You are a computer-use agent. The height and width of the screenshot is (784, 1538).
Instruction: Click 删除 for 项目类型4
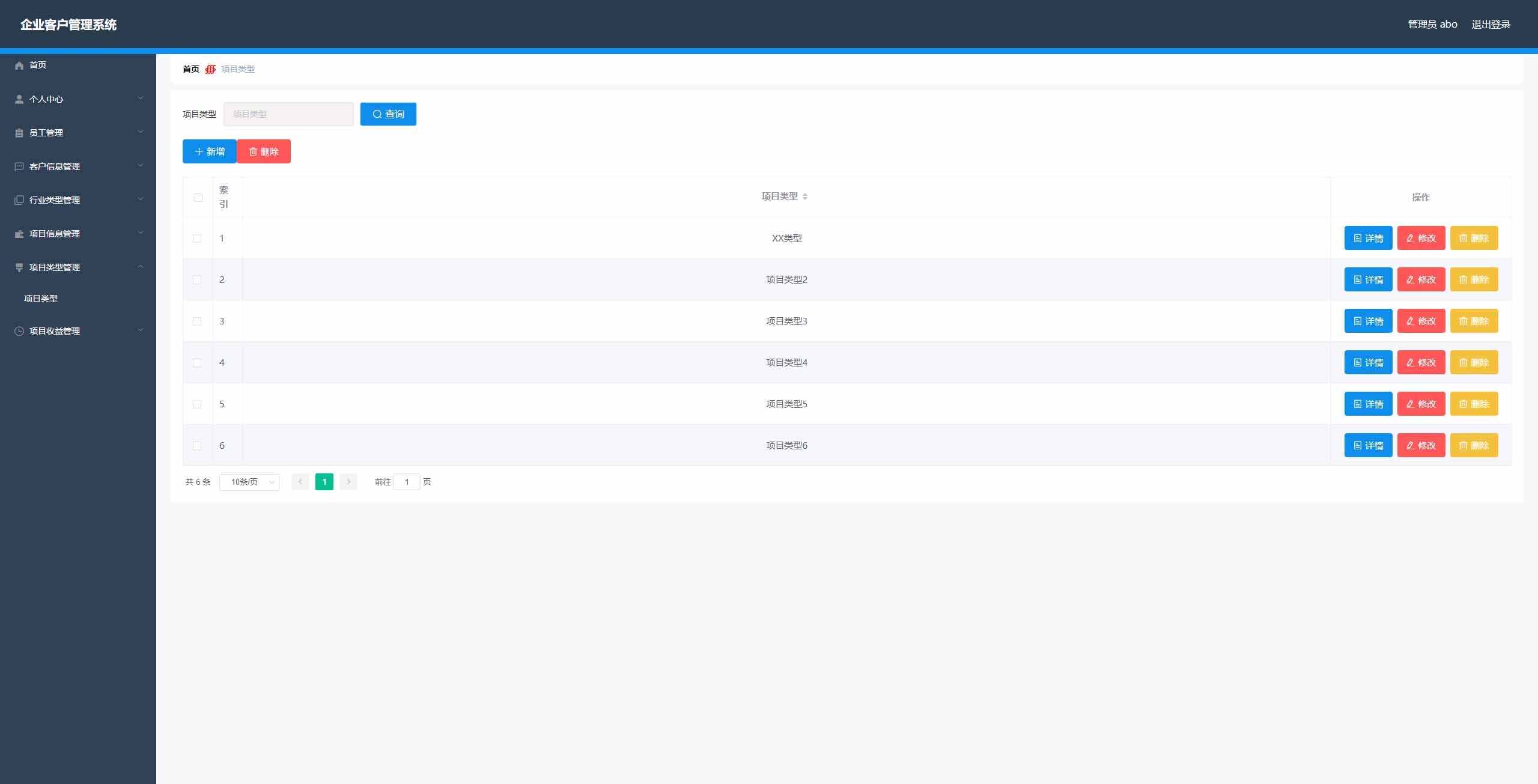[1474, 362]
